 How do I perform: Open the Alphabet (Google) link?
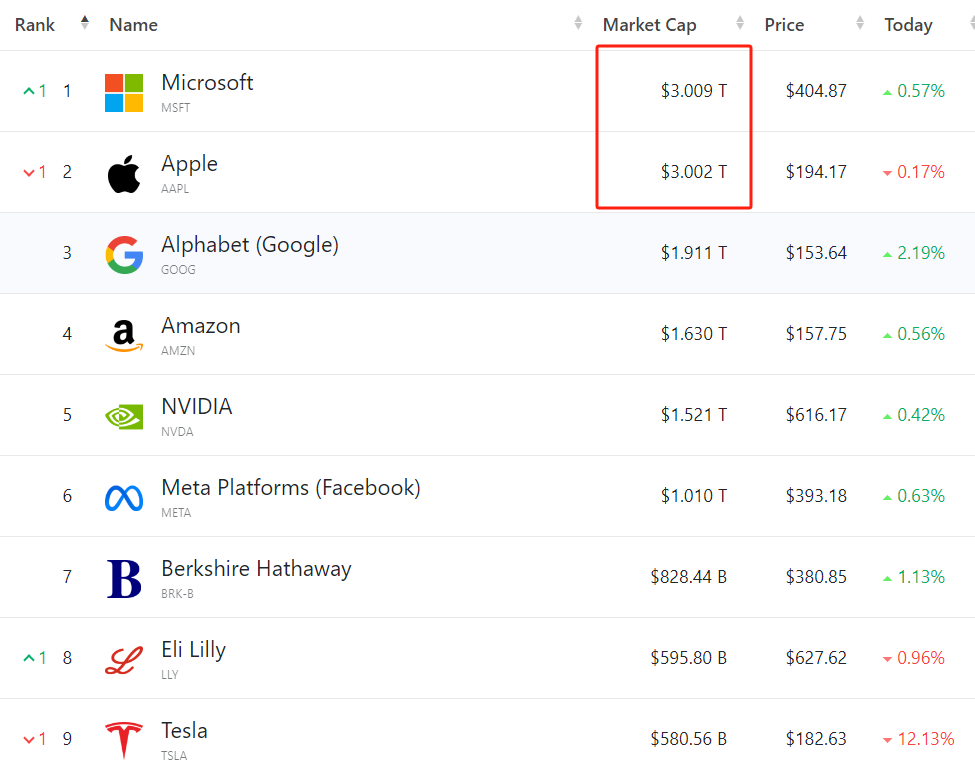click(x=250, y=245)
